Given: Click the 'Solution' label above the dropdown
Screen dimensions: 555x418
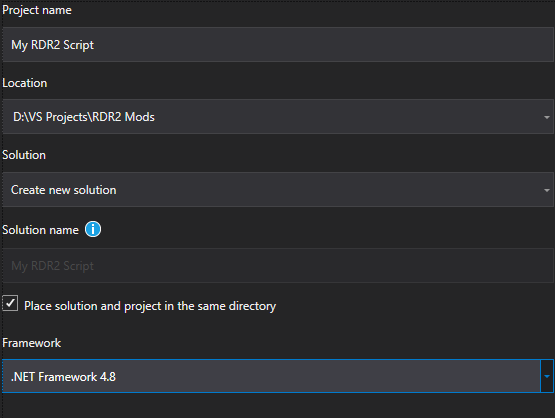Looking at the screenshot, I should [24, 155].
